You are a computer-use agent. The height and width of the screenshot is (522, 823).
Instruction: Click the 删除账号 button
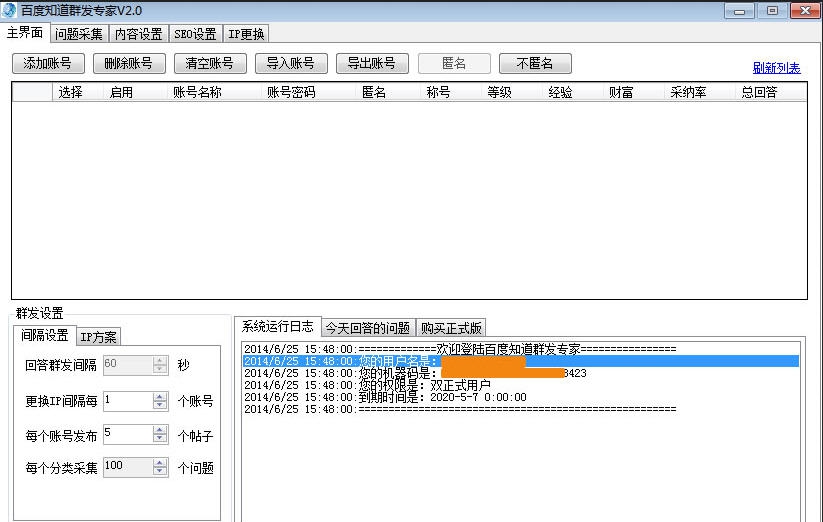pos(129,63)
